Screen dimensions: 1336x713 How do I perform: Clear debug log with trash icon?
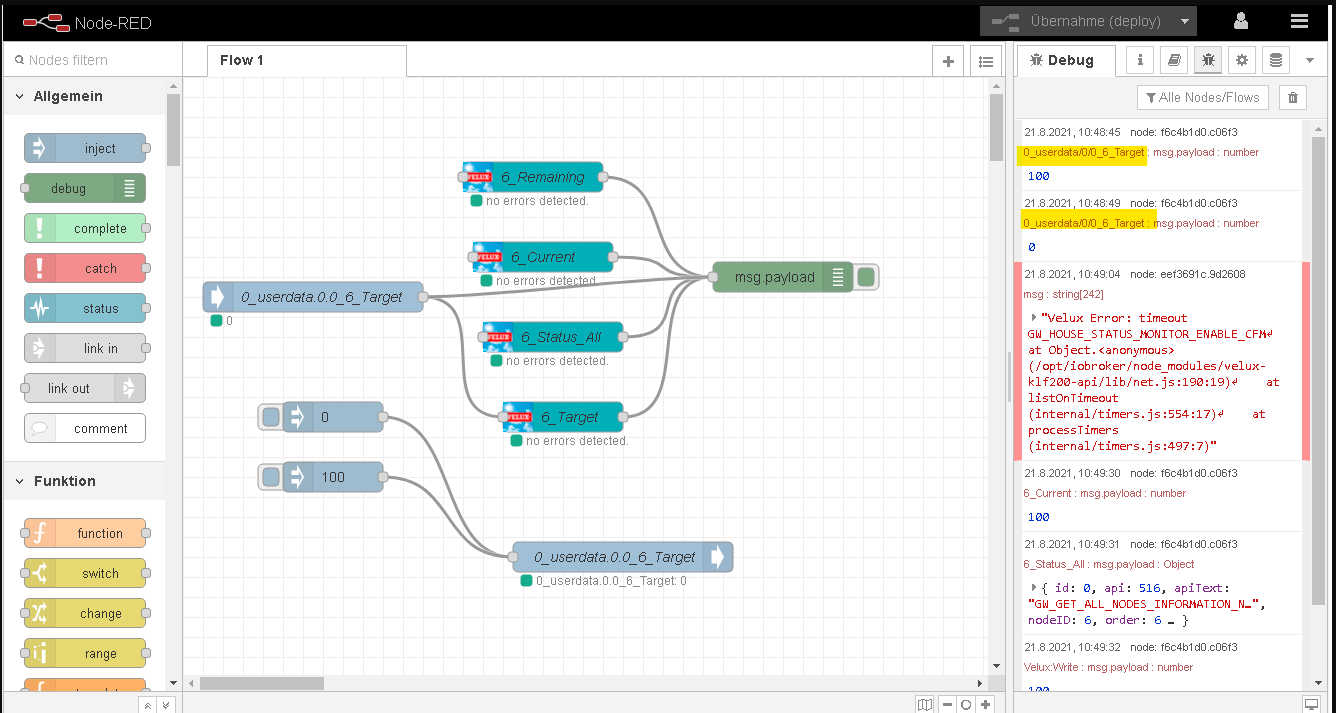click(x=1293, y=97)
